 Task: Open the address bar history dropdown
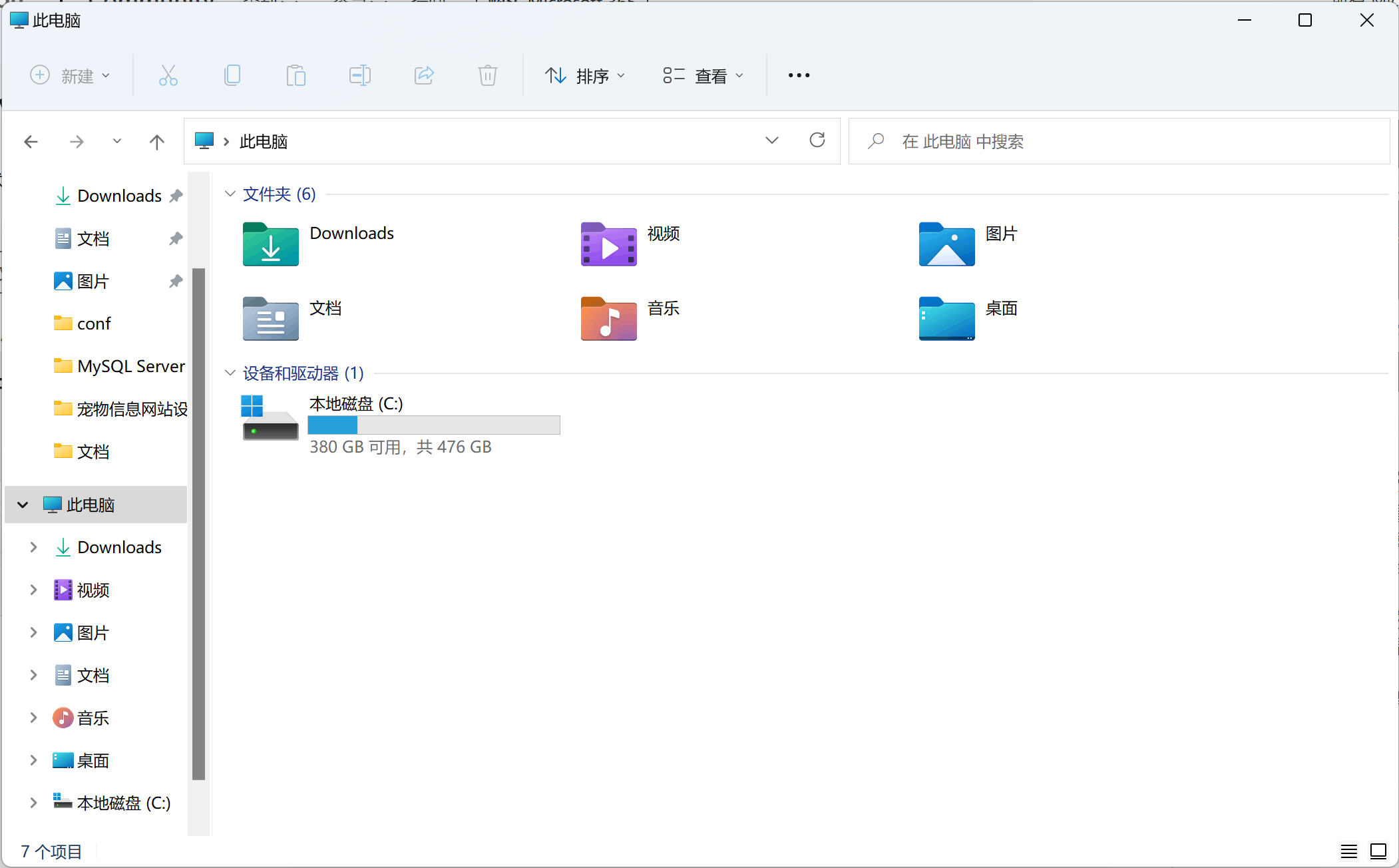pos(772,140)
